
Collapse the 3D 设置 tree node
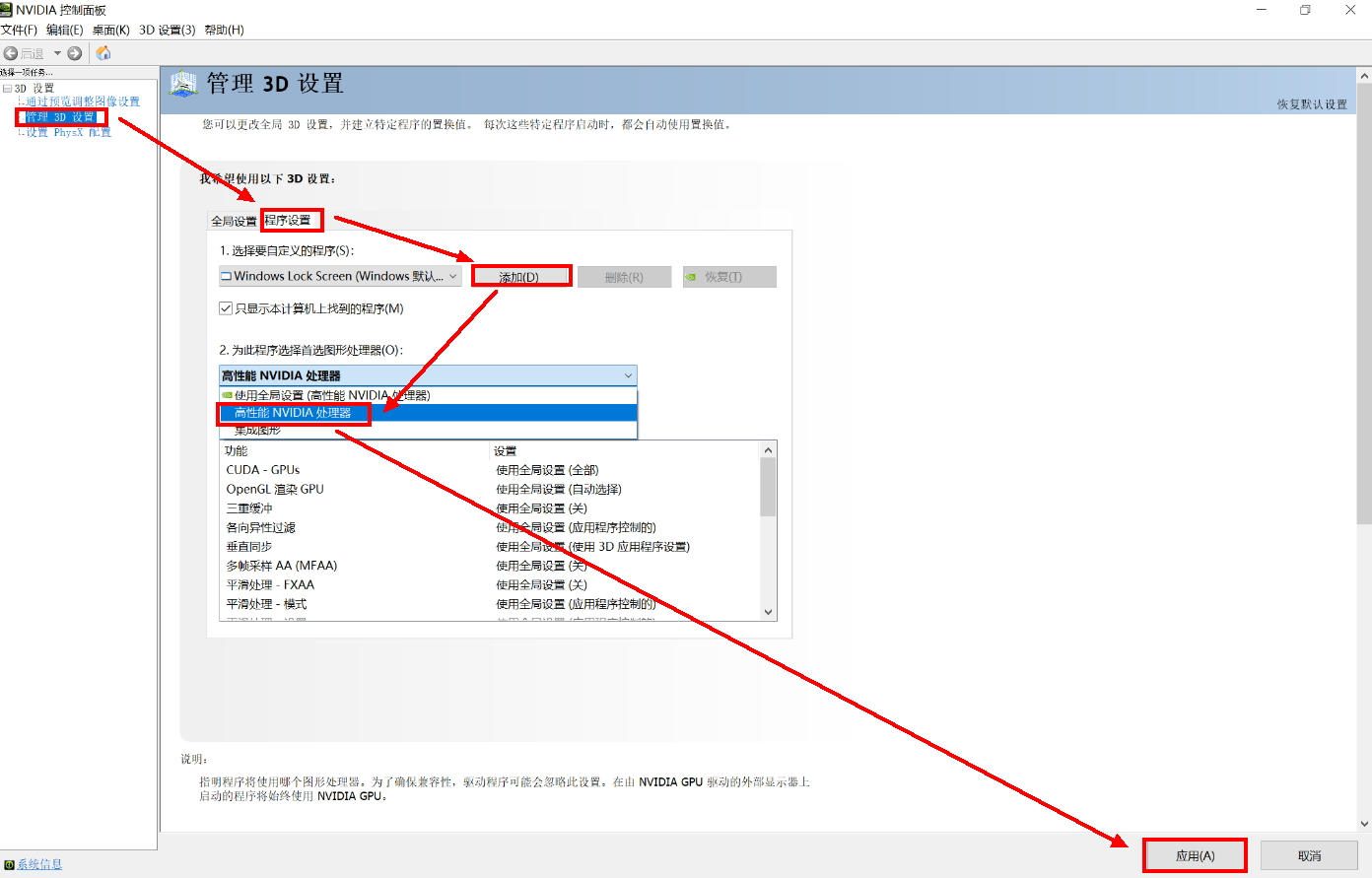point(7,89)
